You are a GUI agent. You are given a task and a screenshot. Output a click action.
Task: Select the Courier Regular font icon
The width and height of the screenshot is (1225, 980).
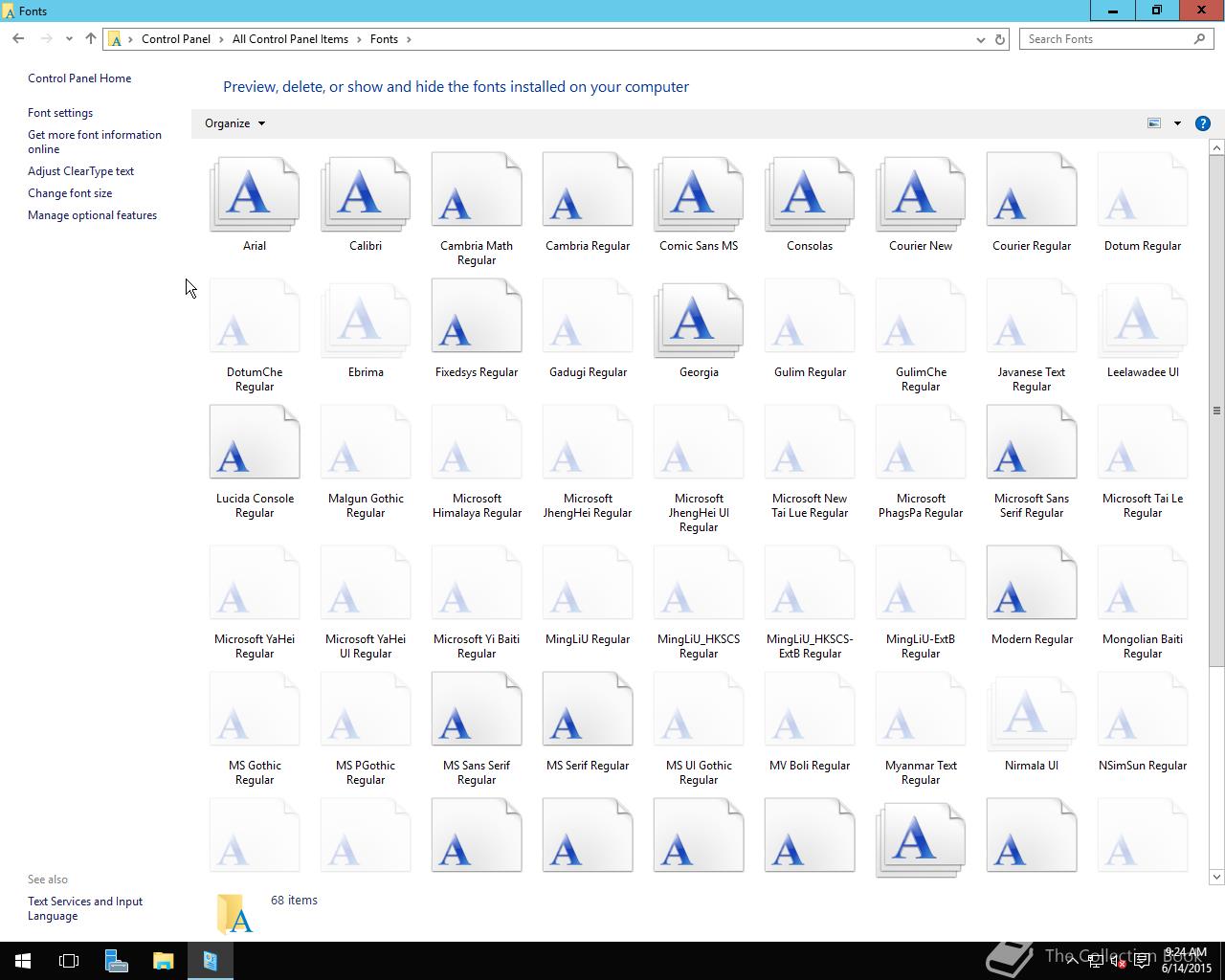[1032, 189]
